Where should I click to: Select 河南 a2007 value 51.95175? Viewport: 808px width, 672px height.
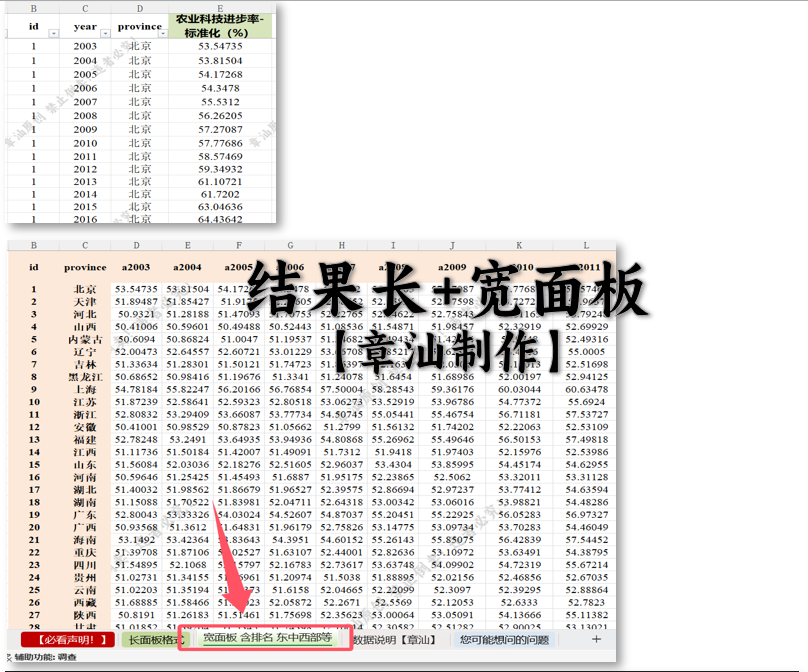[342, 477]
